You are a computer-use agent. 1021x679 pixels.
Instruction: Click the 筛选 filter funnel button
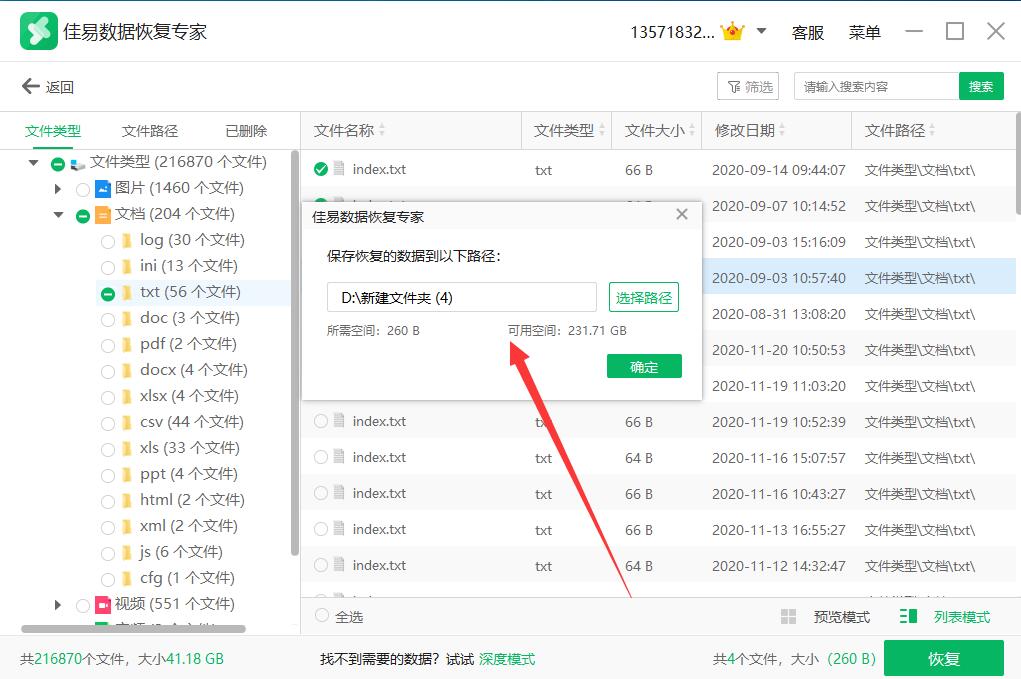(x=748, y=87)
